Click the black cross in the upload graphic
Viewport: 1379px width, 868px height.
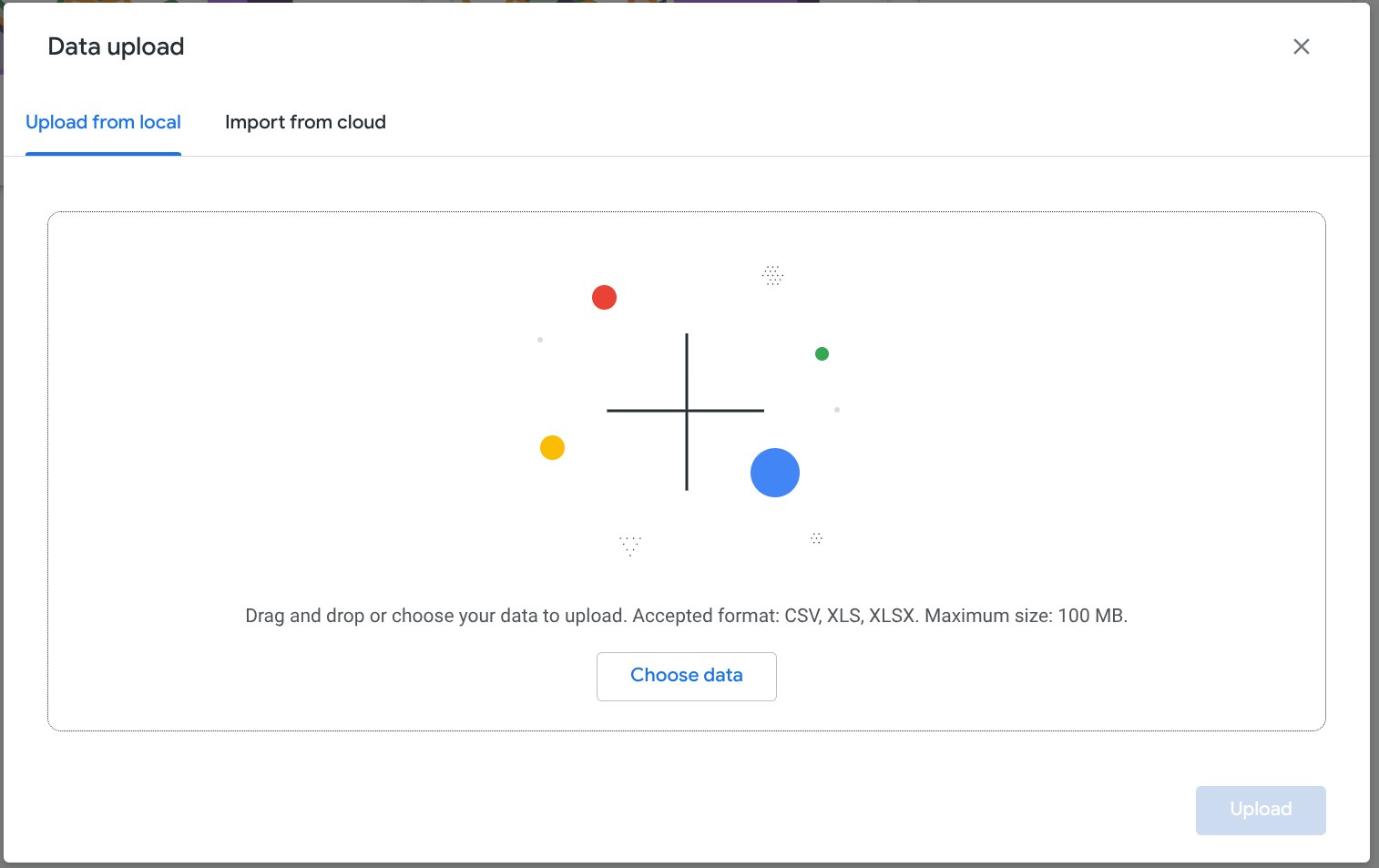[x=687, y=412]
